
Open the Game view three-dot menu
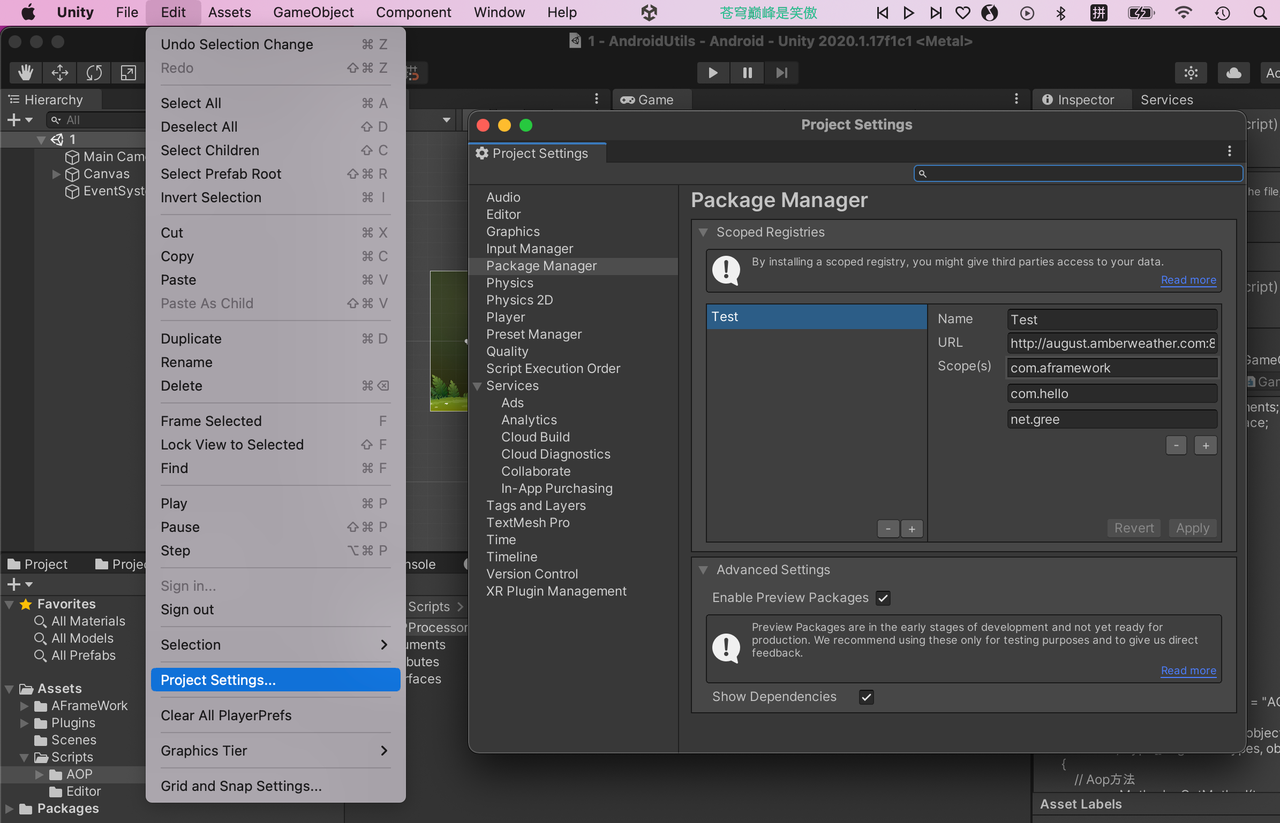[1016, 99]
